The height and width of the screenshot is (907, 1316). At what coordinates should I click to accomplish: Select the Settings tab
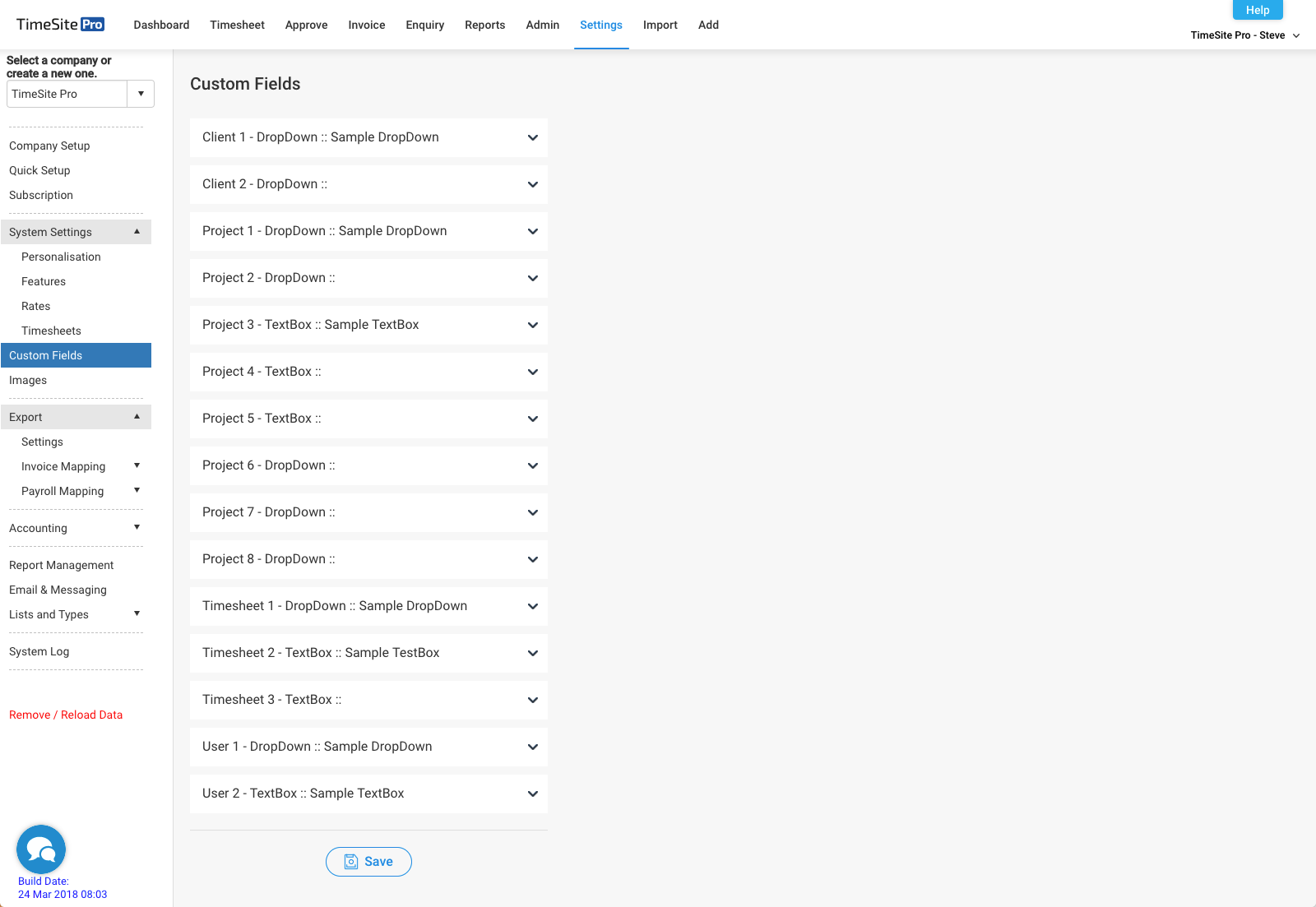tap(600, 25)
